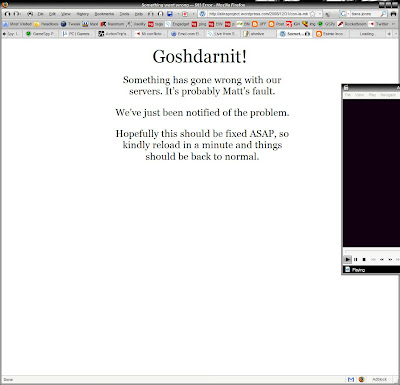Click the Firefox icon in the status bar
Image resolution: width=400 pixels, height=385 pixels.
361,379
